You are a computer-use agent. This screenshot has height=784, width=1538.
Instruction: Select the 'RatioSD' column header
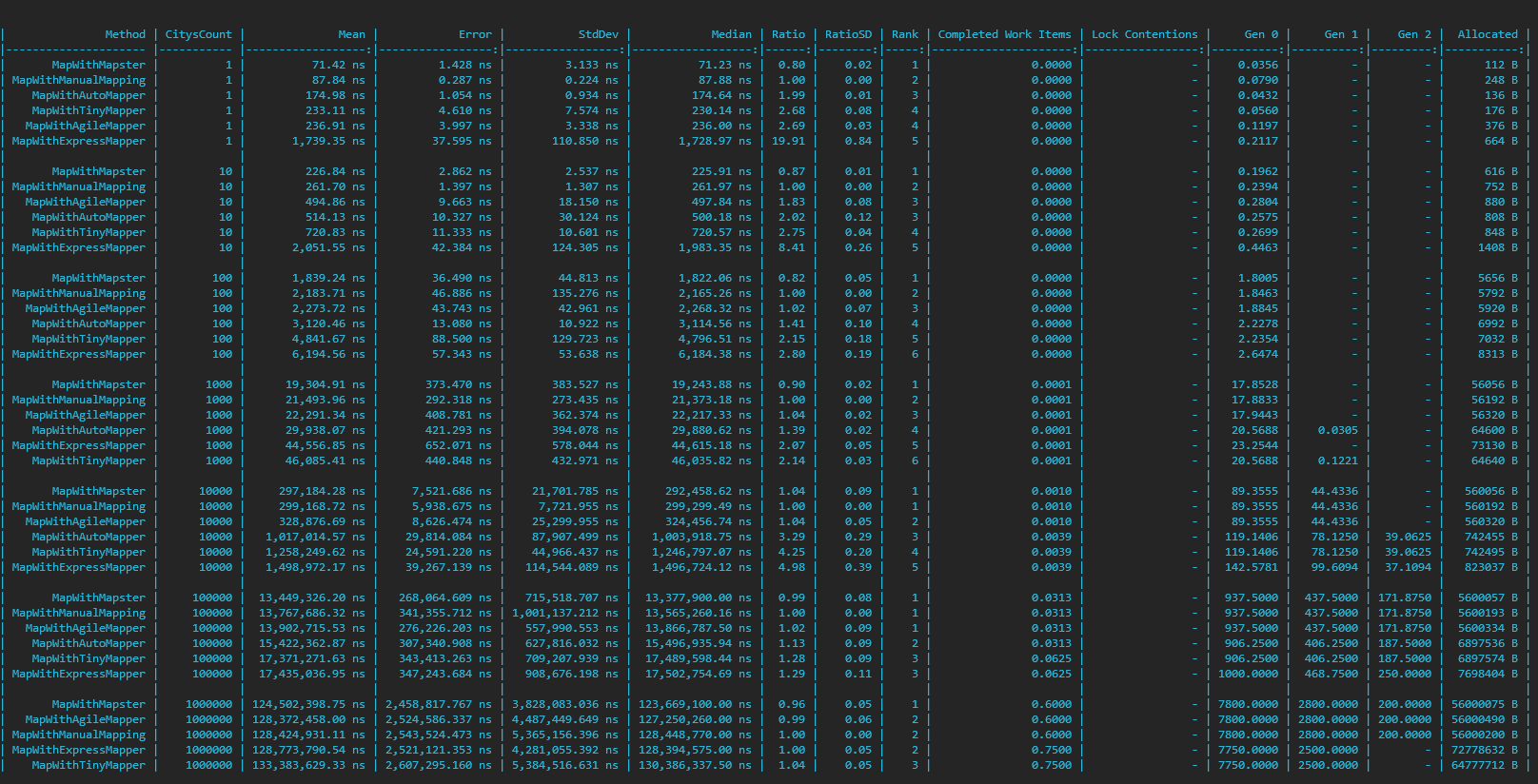pyautogui.click(x=848, y=34)
